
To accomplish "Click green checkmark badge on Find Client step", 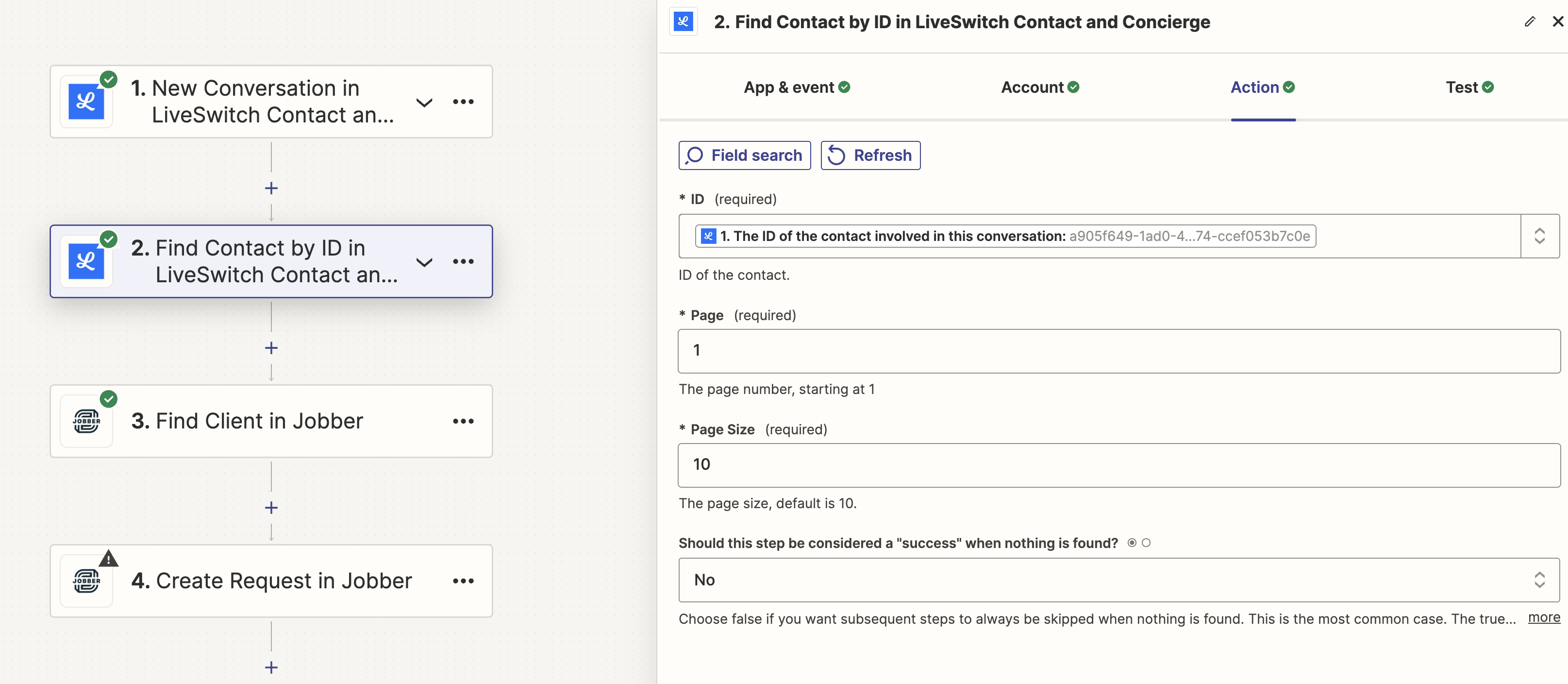I will tap(108, 398).
